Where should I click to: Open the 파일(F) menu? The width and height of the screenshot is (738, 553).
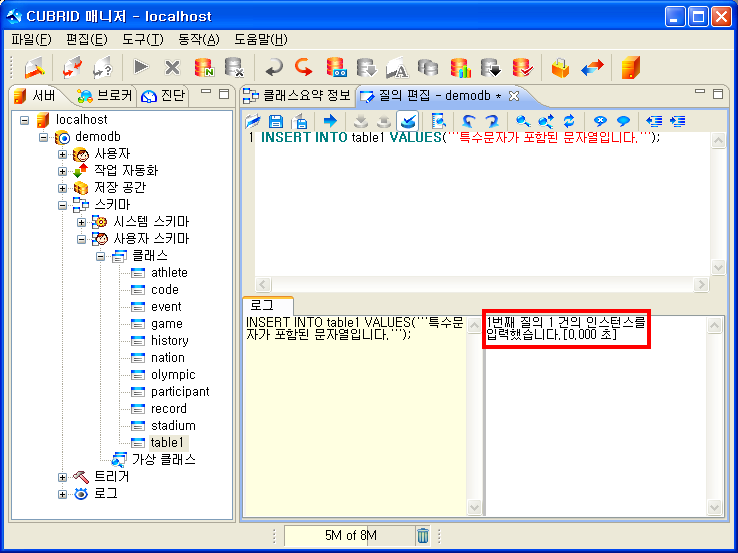coord(31,40)
